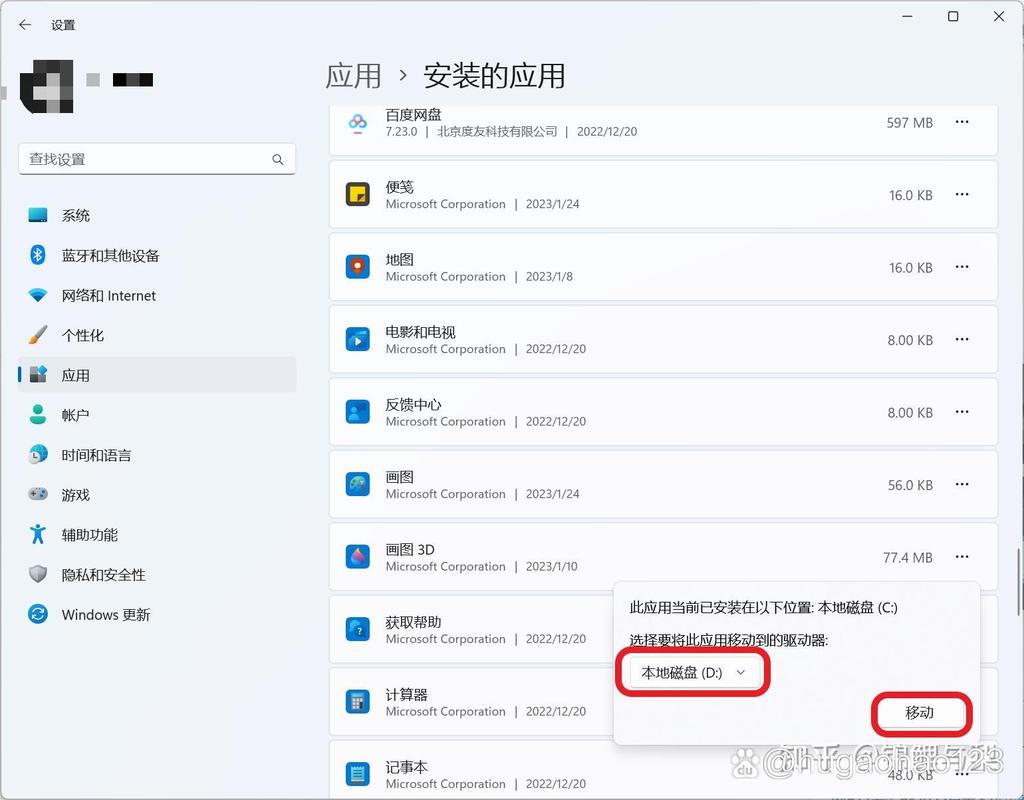Click the 便笺 sticky notes icon
1024x800 pixels.
(x=357, y=195)
